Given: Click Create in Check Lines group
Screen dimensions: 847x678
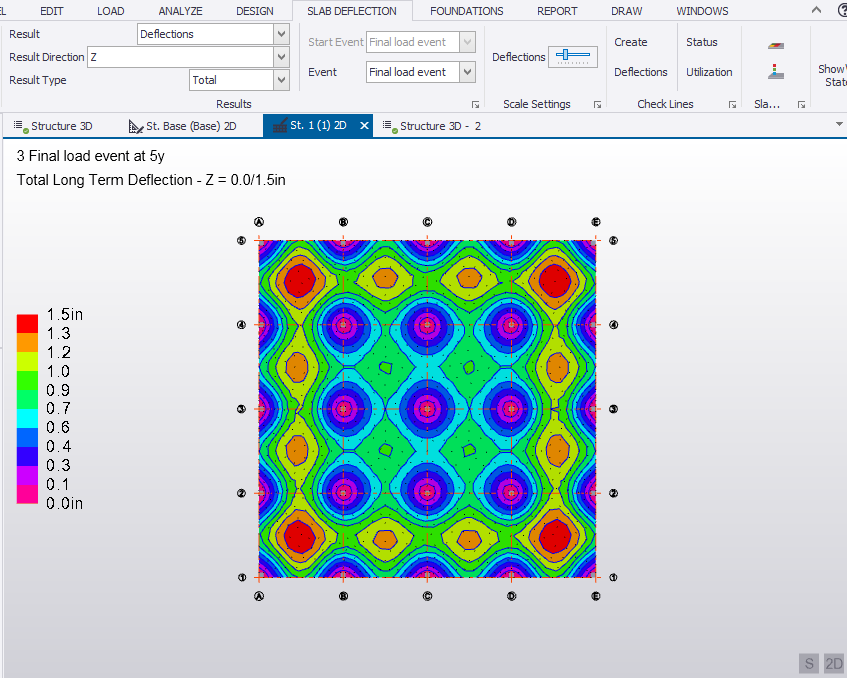Looking at the screenshot, I should [x=630, y=42].
